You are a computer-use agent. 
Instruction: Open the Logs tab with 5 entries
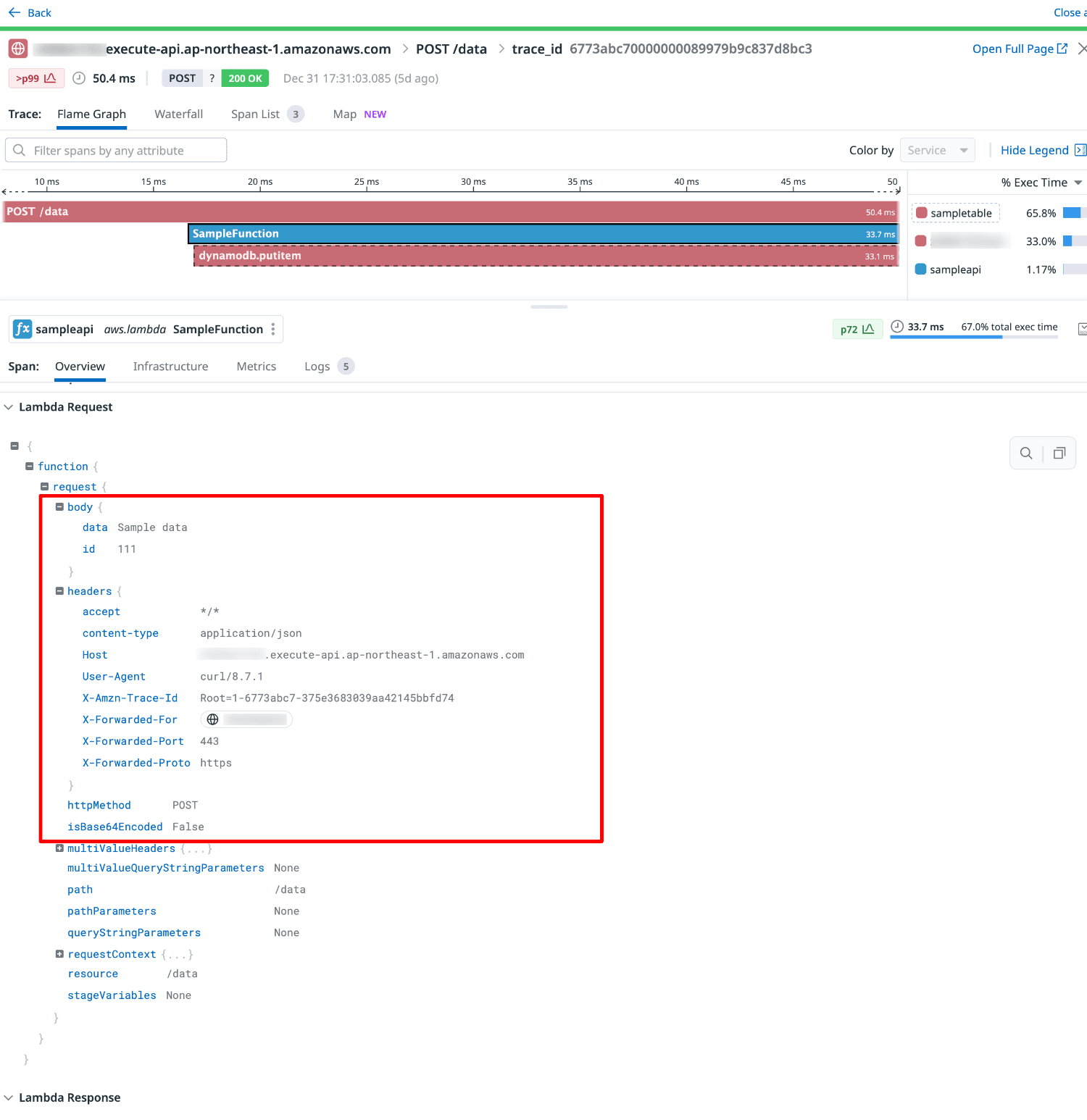point(329,367)
